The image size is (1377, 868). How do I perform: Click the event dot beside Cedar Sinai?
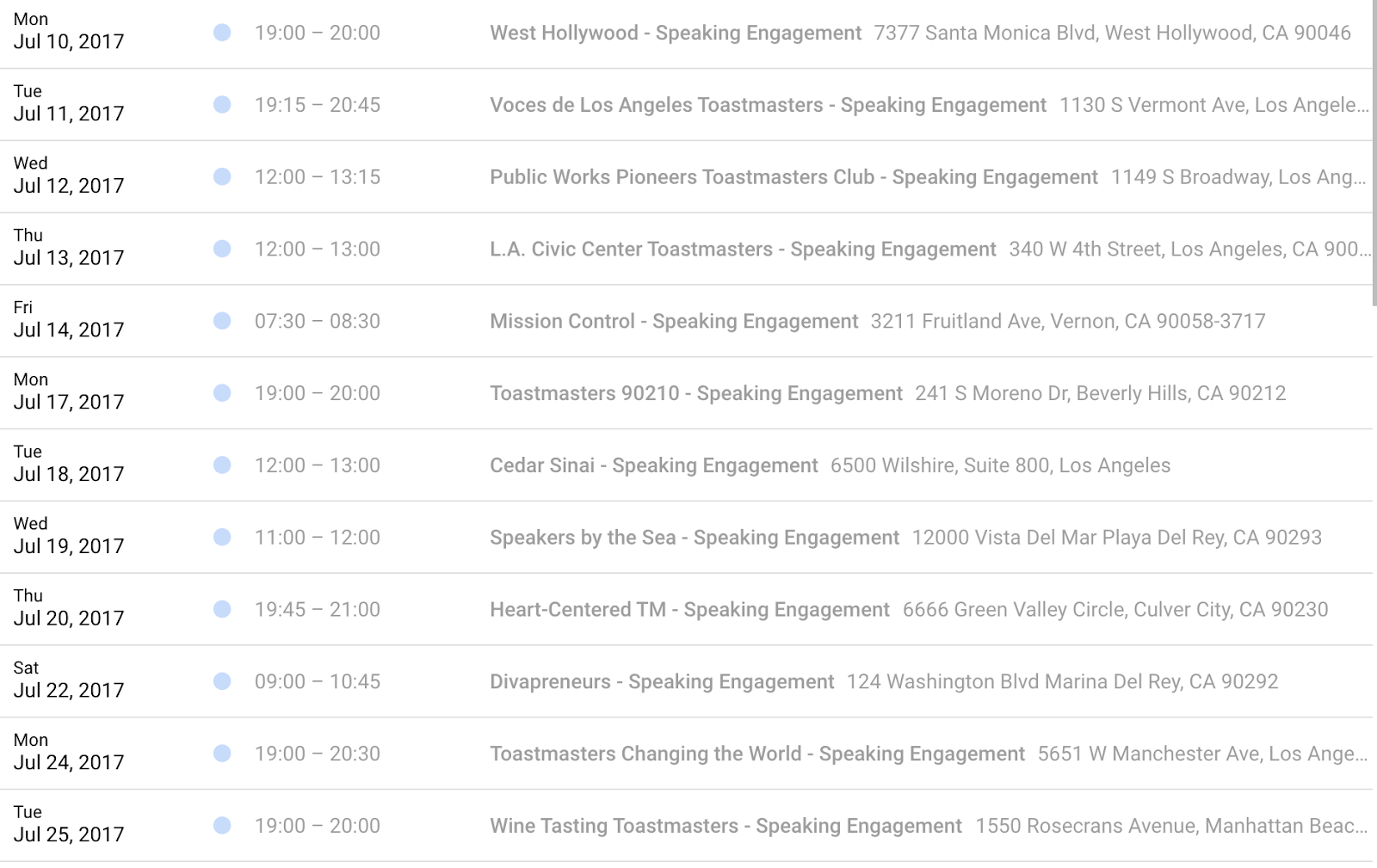[x=222, y=465]
